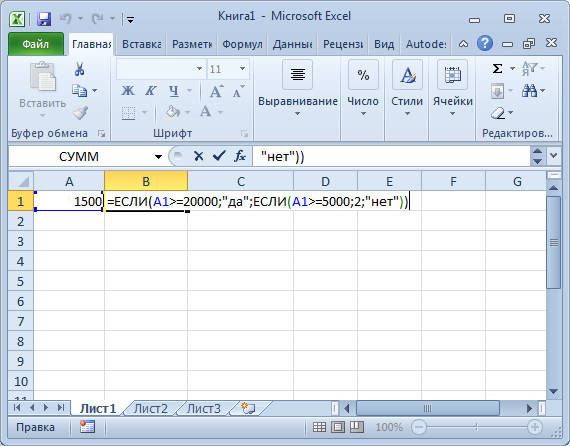
Task: Click the Format Painter brush icon
Action: pos(80,113)
